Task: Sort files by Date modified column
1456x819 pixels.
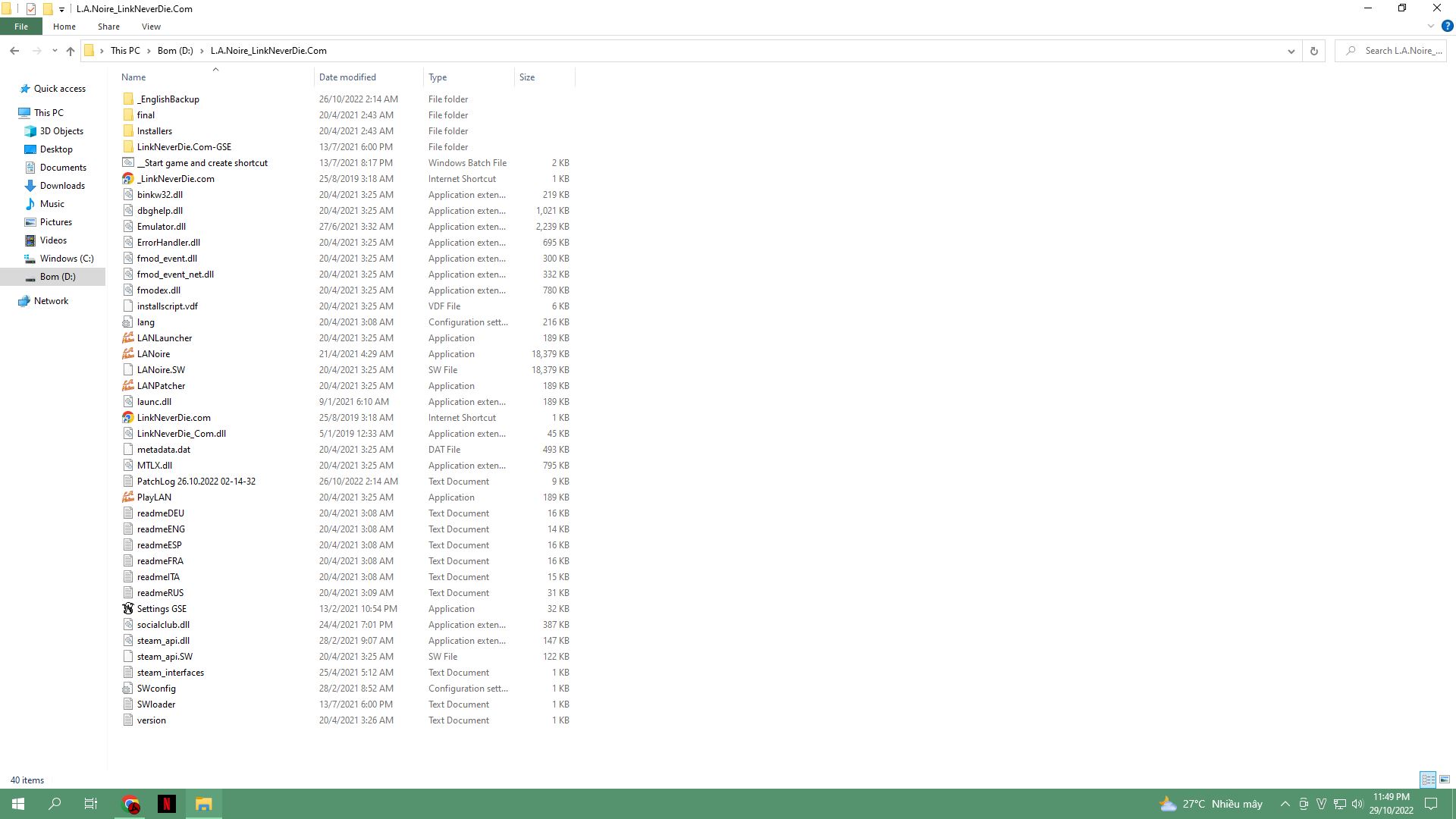Action: (347, 77)
